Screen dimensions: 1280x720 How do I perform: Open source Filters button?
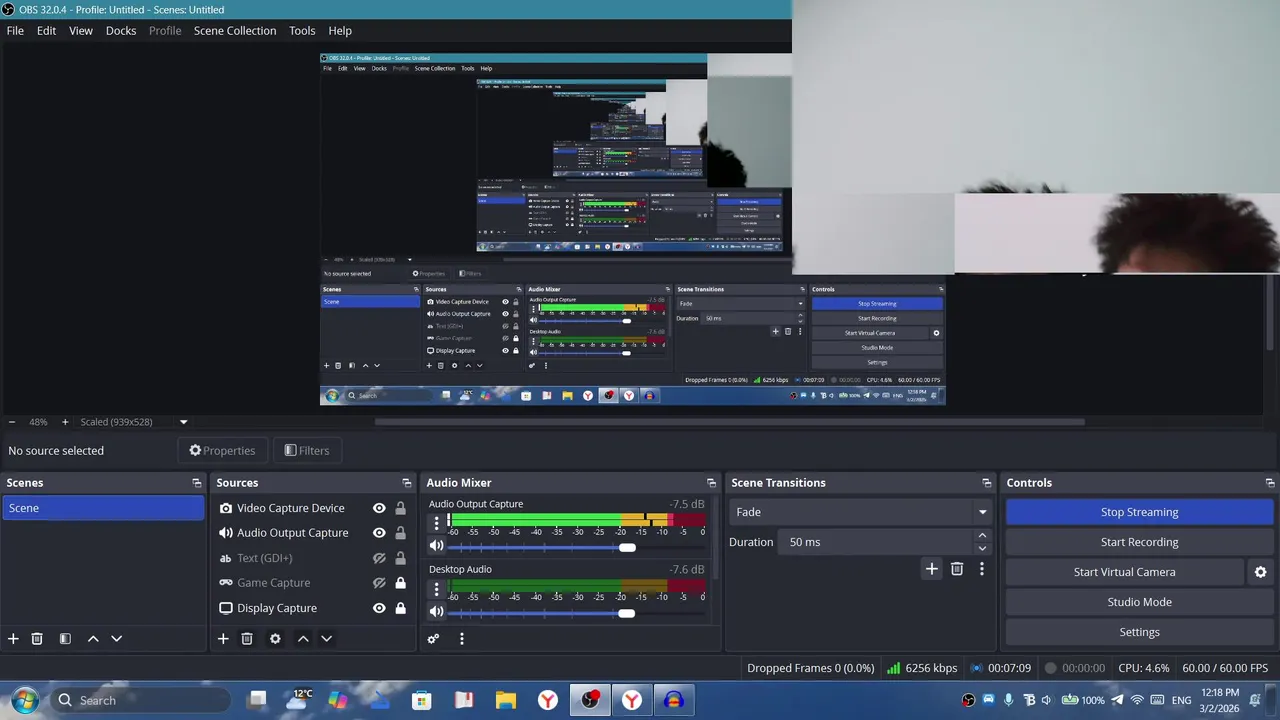(307, 450)
